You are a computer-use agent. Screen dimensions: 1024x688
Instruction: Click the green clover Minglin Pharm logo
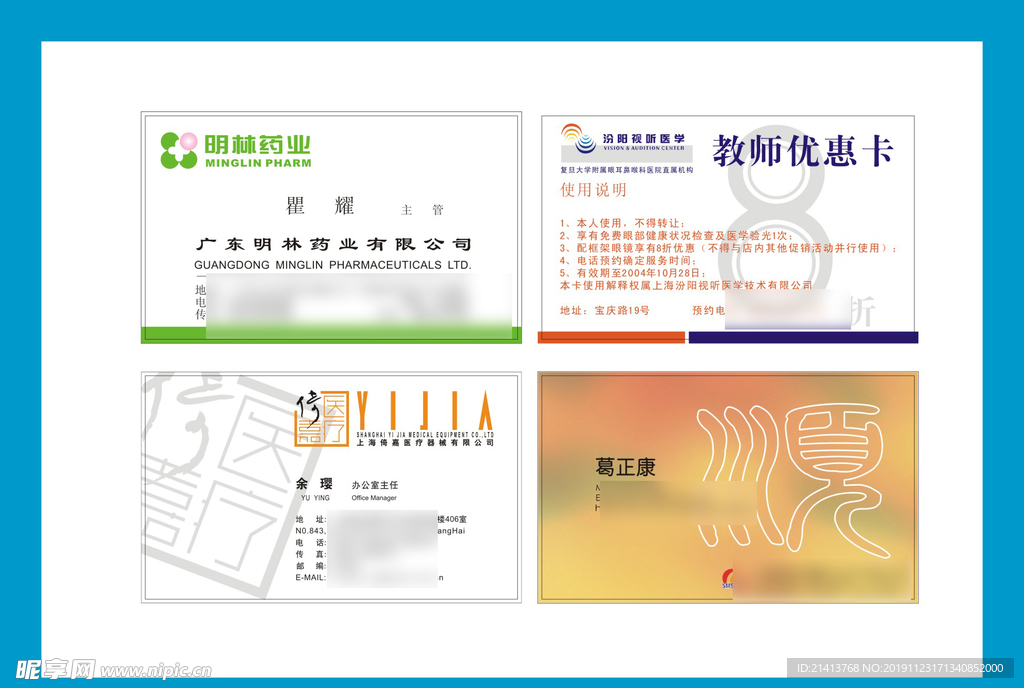(179, 150)
